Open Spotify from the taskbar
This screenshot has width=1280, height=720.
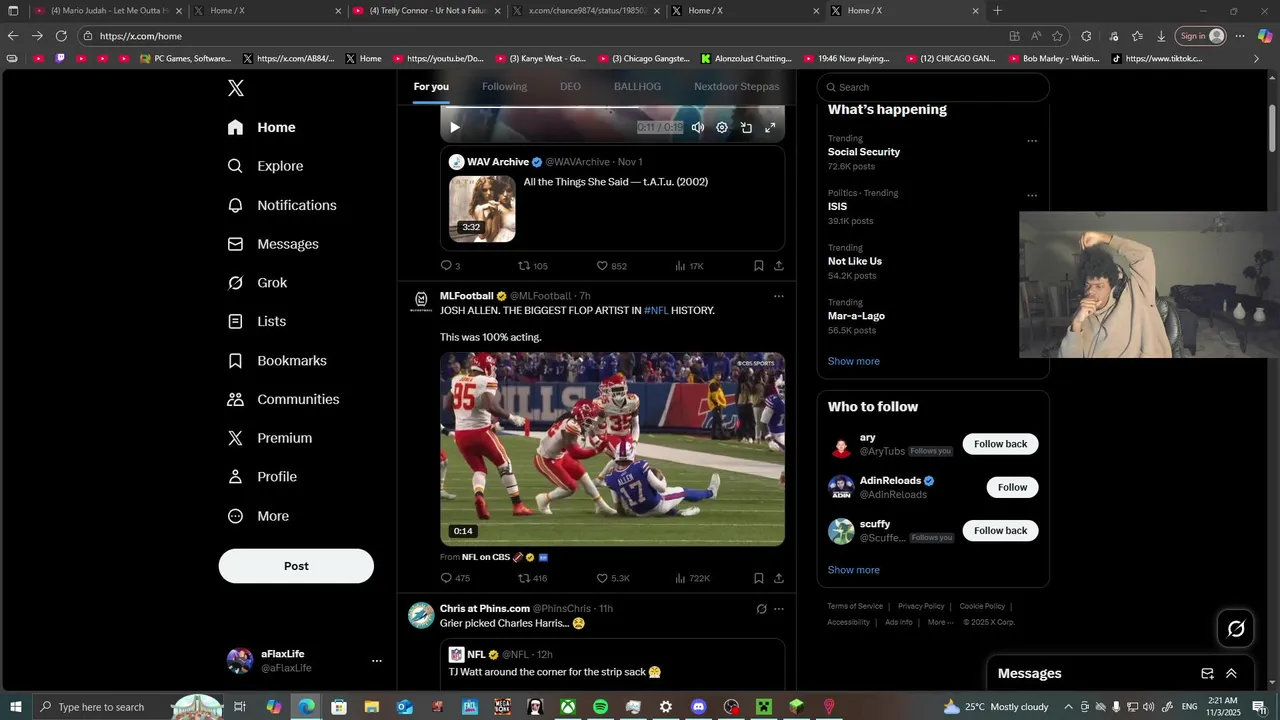[600, 707]
